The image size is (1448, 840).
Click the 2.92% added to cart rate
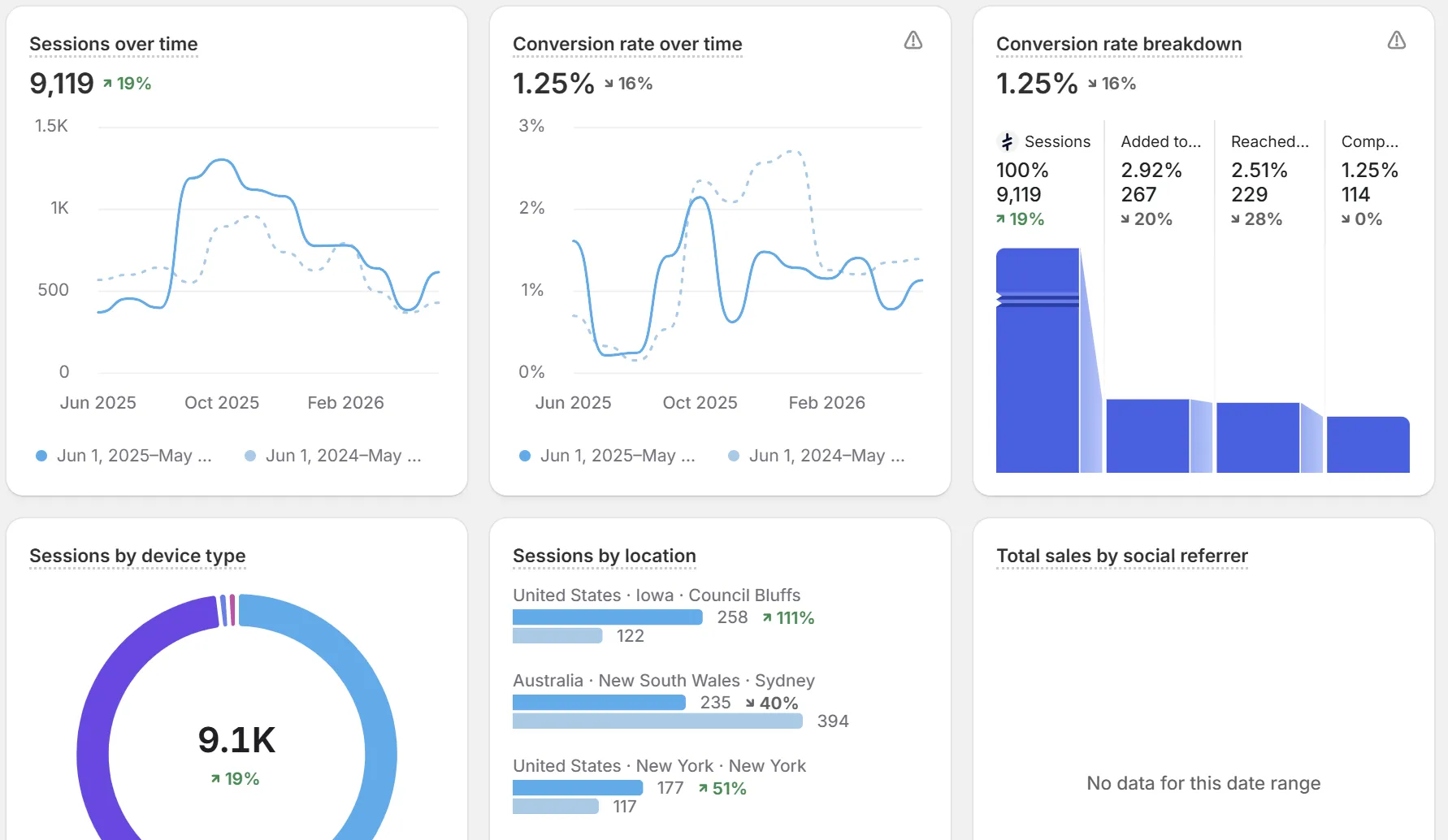click(1151, 170)
